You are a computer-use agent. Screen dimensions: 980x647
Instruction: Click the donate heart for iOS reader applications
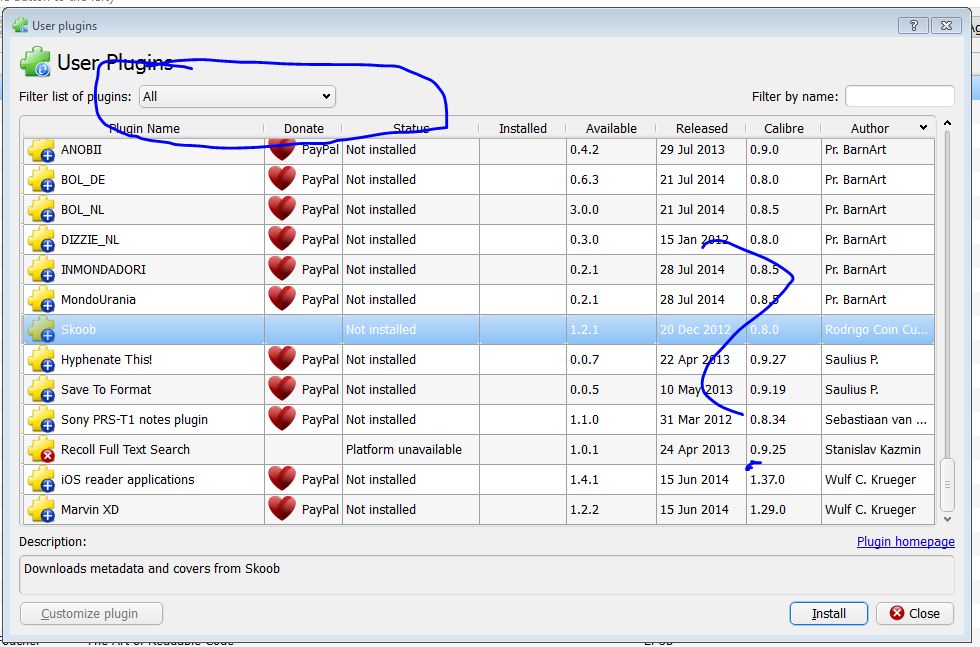coord(282,479)
